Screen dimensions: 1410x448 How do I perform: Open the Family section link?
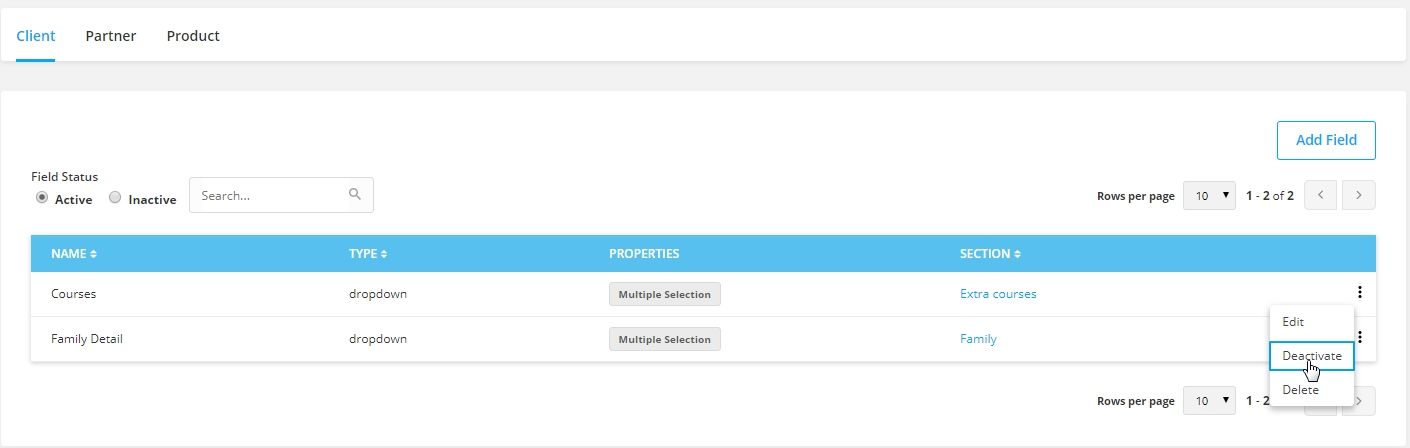click(x=978, y=339)
